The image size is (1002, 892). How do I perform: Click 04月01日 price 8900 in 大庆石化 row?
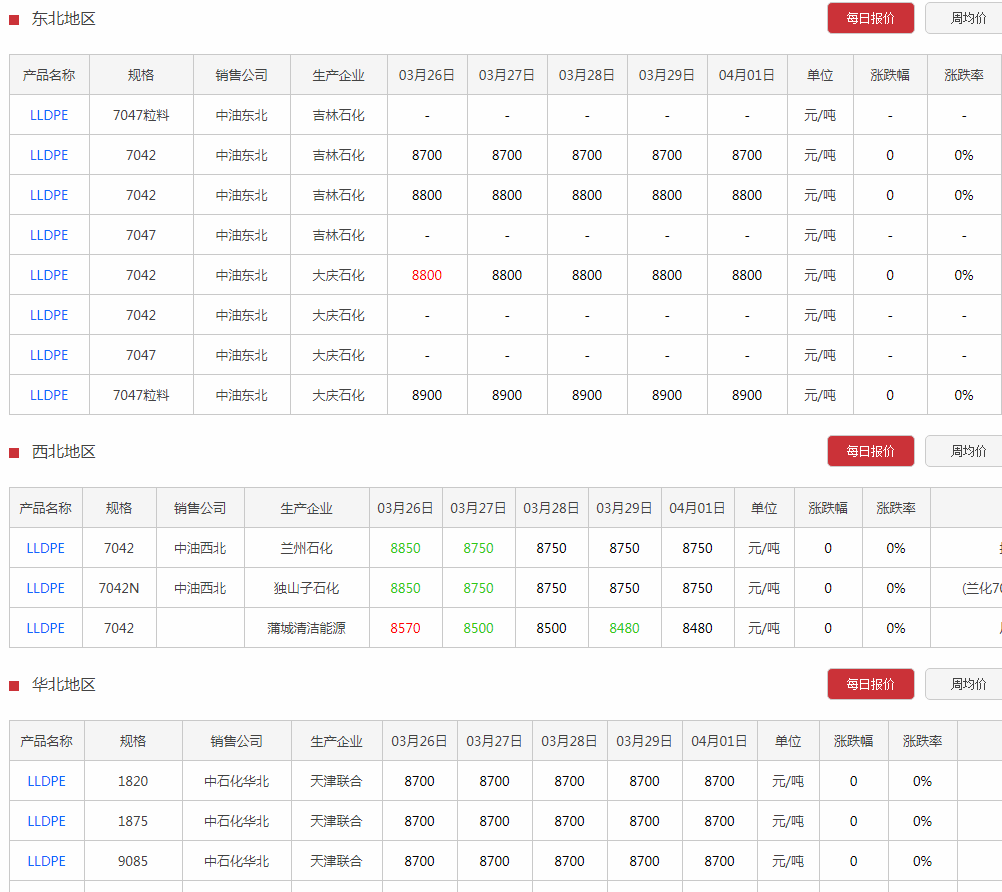[x=747, y=395]
